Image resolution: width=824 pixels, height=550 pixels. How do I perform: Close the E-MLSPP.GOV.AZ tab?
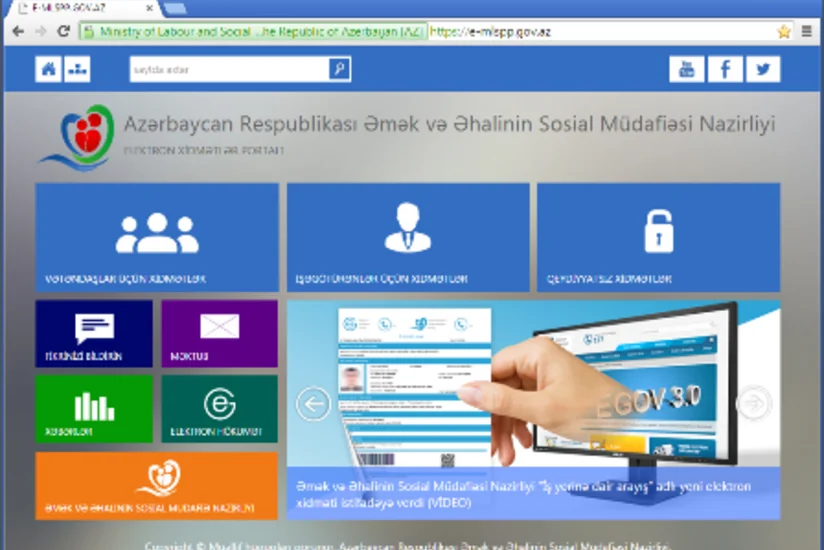click(x=149, y=8)
